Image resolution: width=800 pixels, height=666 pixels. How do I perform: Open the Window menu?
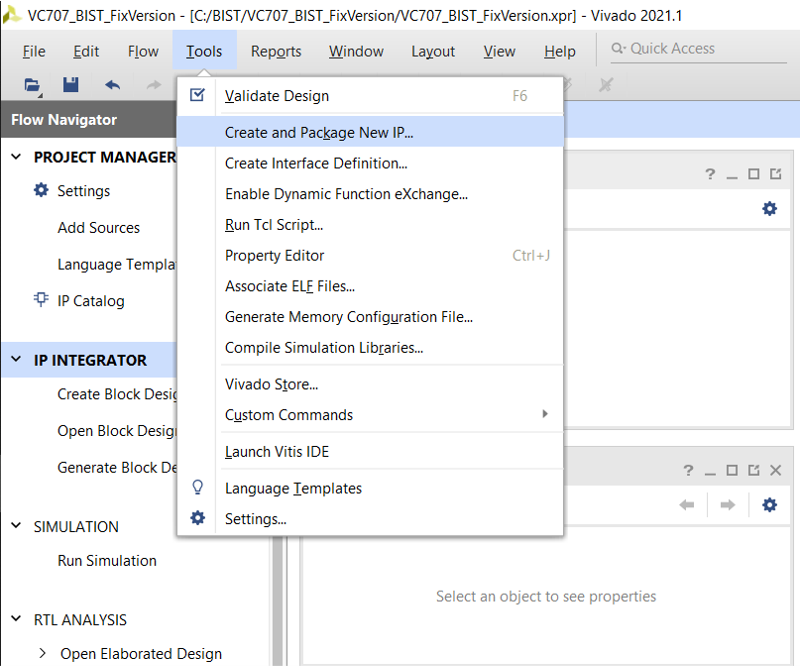[x=356, y=51]
